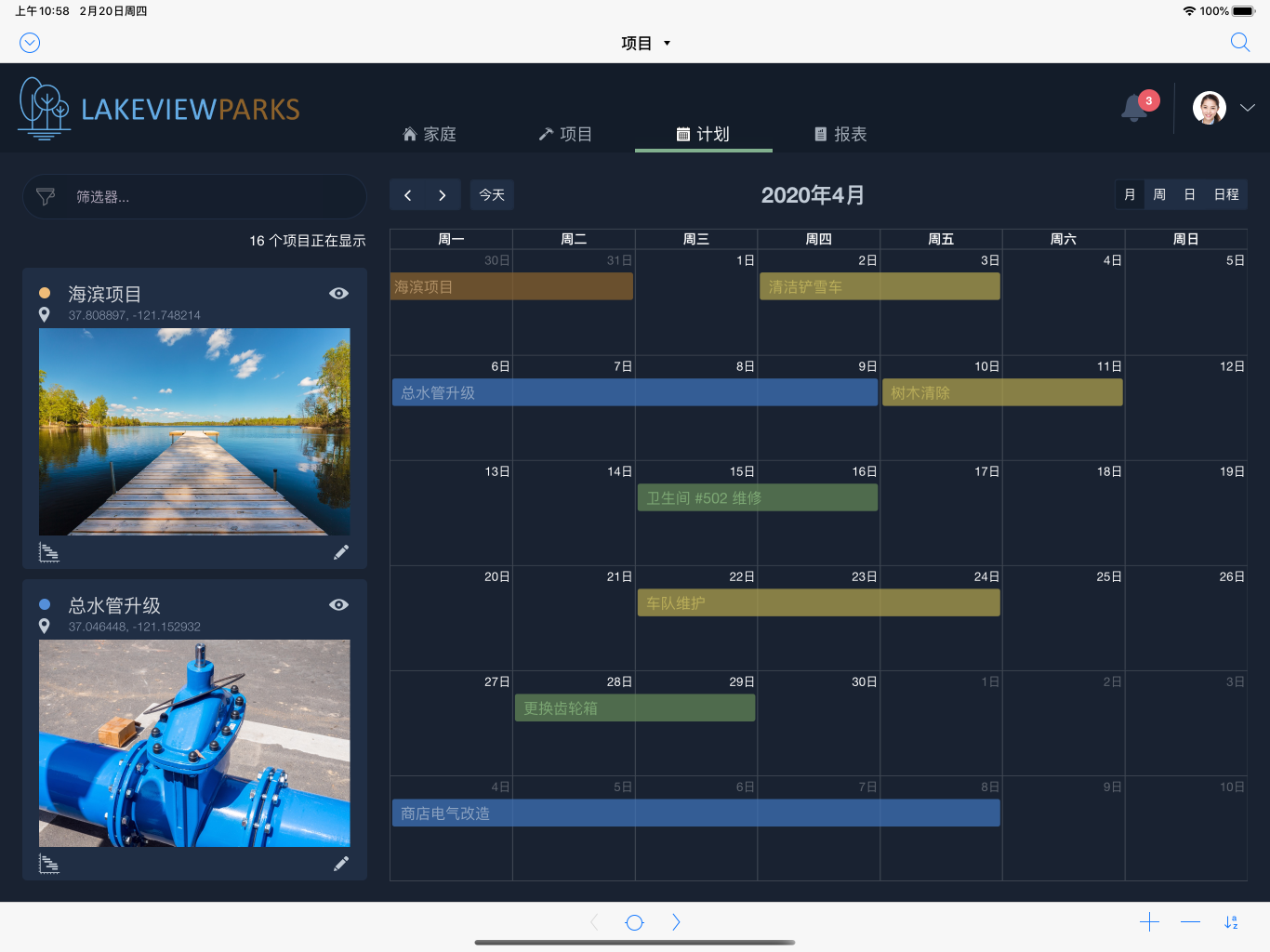The width and height of the screenshot is (1270, 952).
Task: Tap bottom toolbar forward chevron
Action: 676,922
